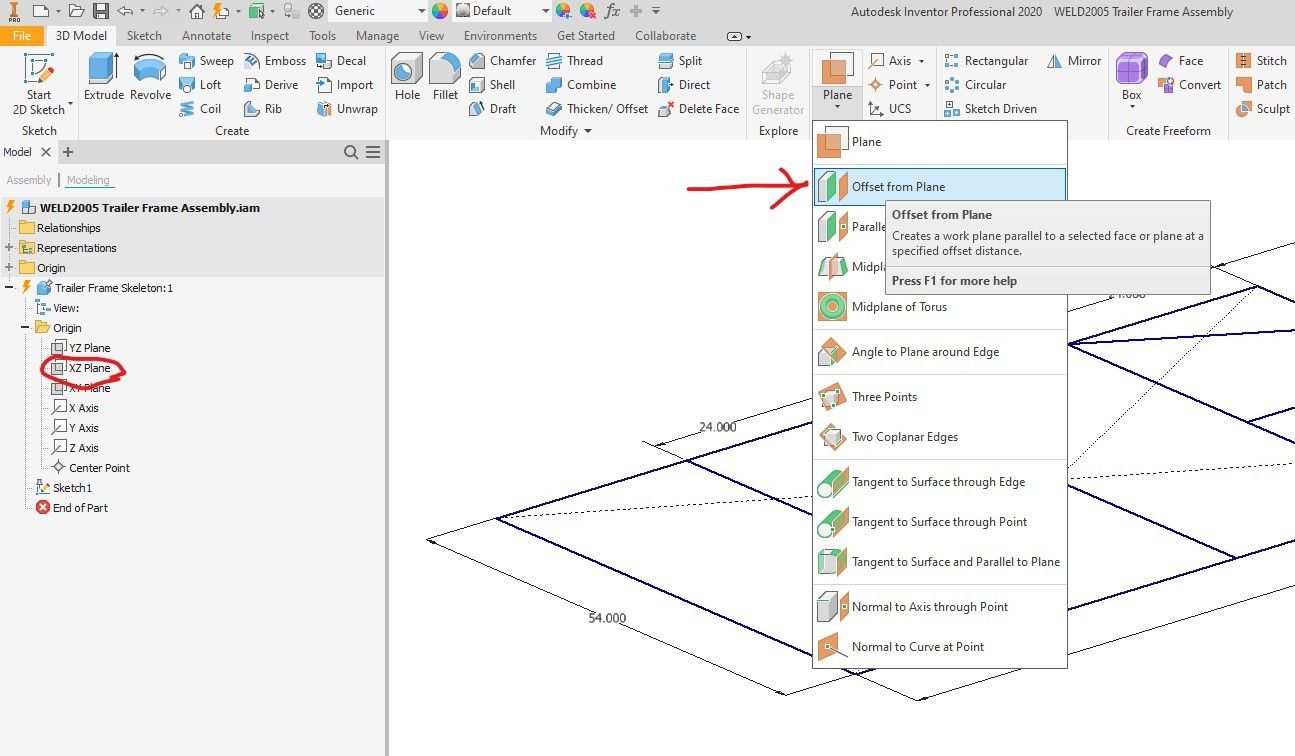Choose Tangent to Surface through Point
The width and height of the screenshot is (1295, 756).
click(940, 522)
